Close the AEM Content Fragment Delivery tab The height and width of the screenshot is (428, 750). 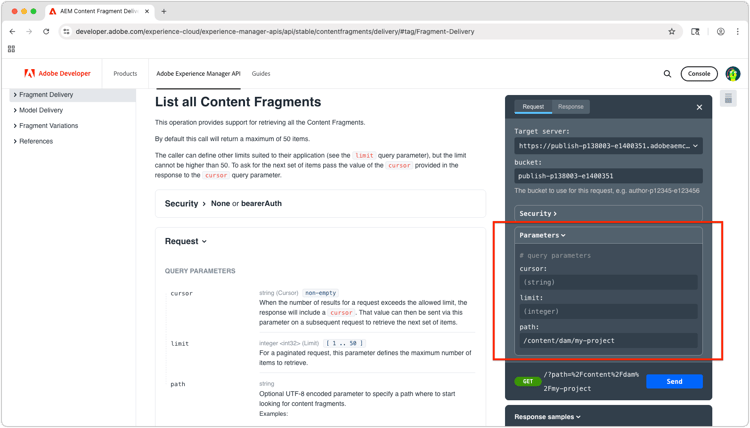tap(147, 11)
